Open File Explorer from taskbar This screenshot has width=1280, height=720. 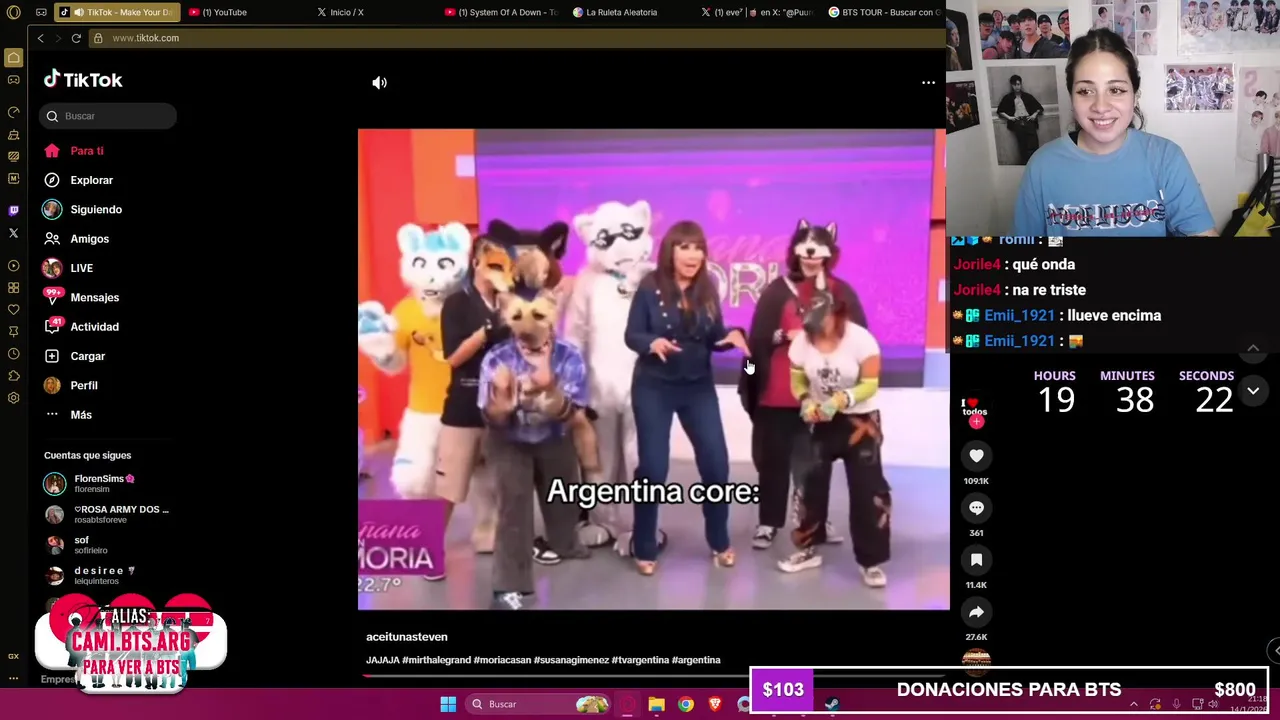[x=656, y=704]
